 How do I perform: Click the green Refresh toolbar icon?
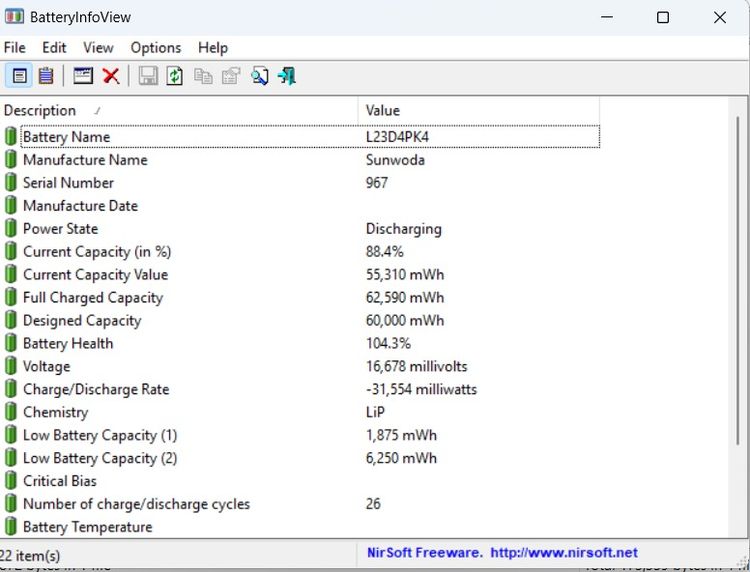pyautogui.click(x=175, y=76)
